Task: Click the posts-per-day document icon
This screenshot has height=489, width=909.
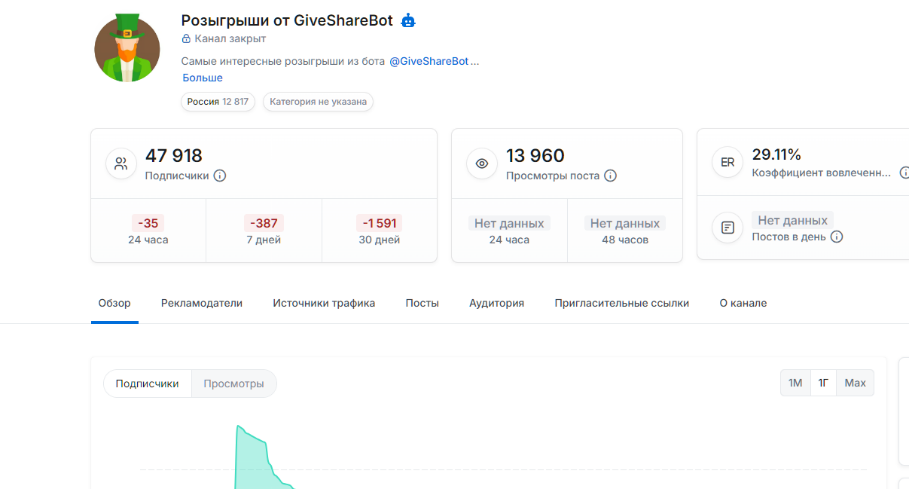Action: 728,228
